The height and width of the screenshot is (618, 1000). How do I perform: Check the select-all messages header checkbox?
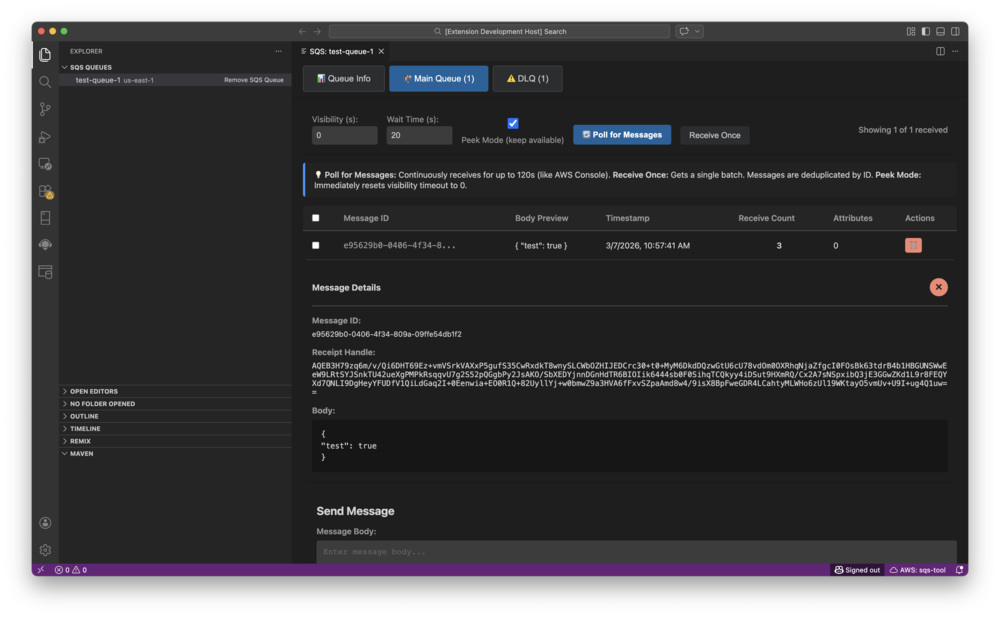[316, 218]
